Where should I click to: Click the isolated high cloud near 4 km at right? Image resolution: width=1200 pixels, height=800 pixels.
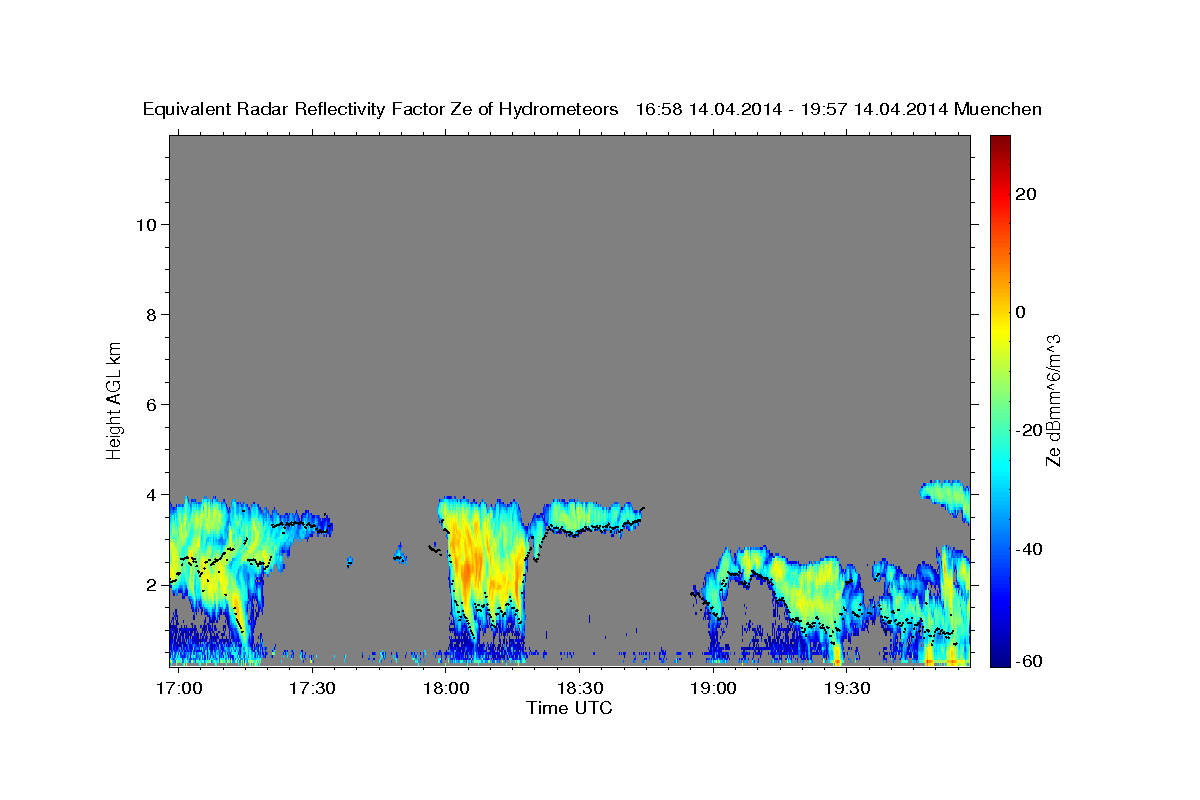(946, 497)
